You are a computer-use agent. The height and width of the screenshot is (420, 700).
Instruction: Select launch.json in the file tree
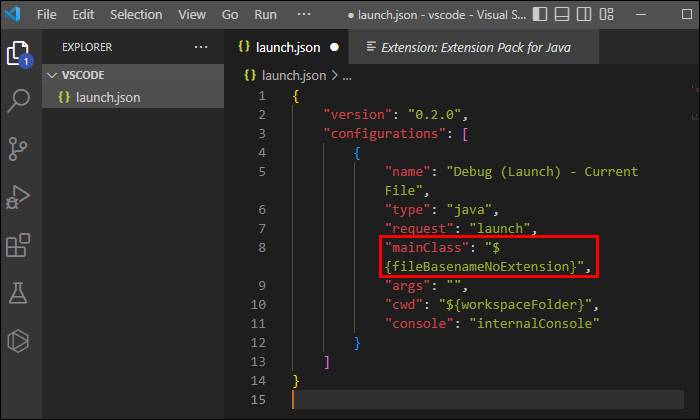tap(105, 97)
